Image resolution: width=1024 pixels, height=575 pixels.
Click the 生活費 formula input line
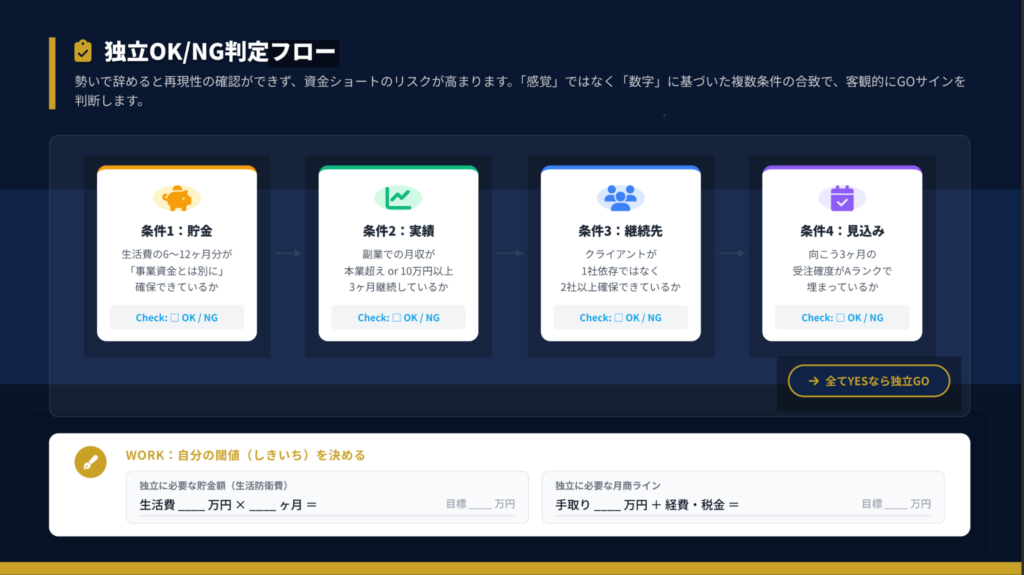tap(228, 505)
